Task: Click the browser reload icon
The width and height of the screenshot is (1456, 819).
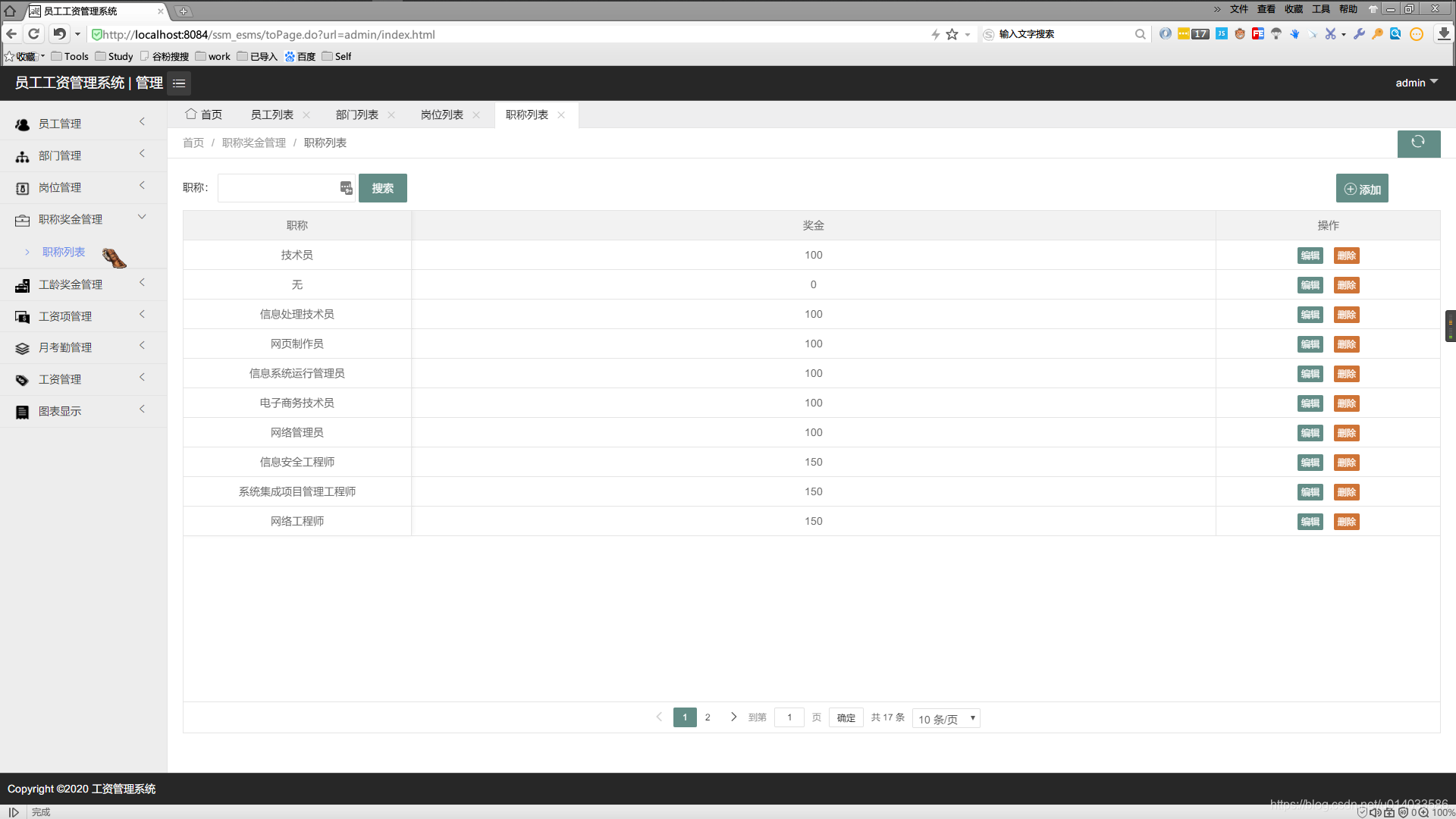Action: pos(33,34)
